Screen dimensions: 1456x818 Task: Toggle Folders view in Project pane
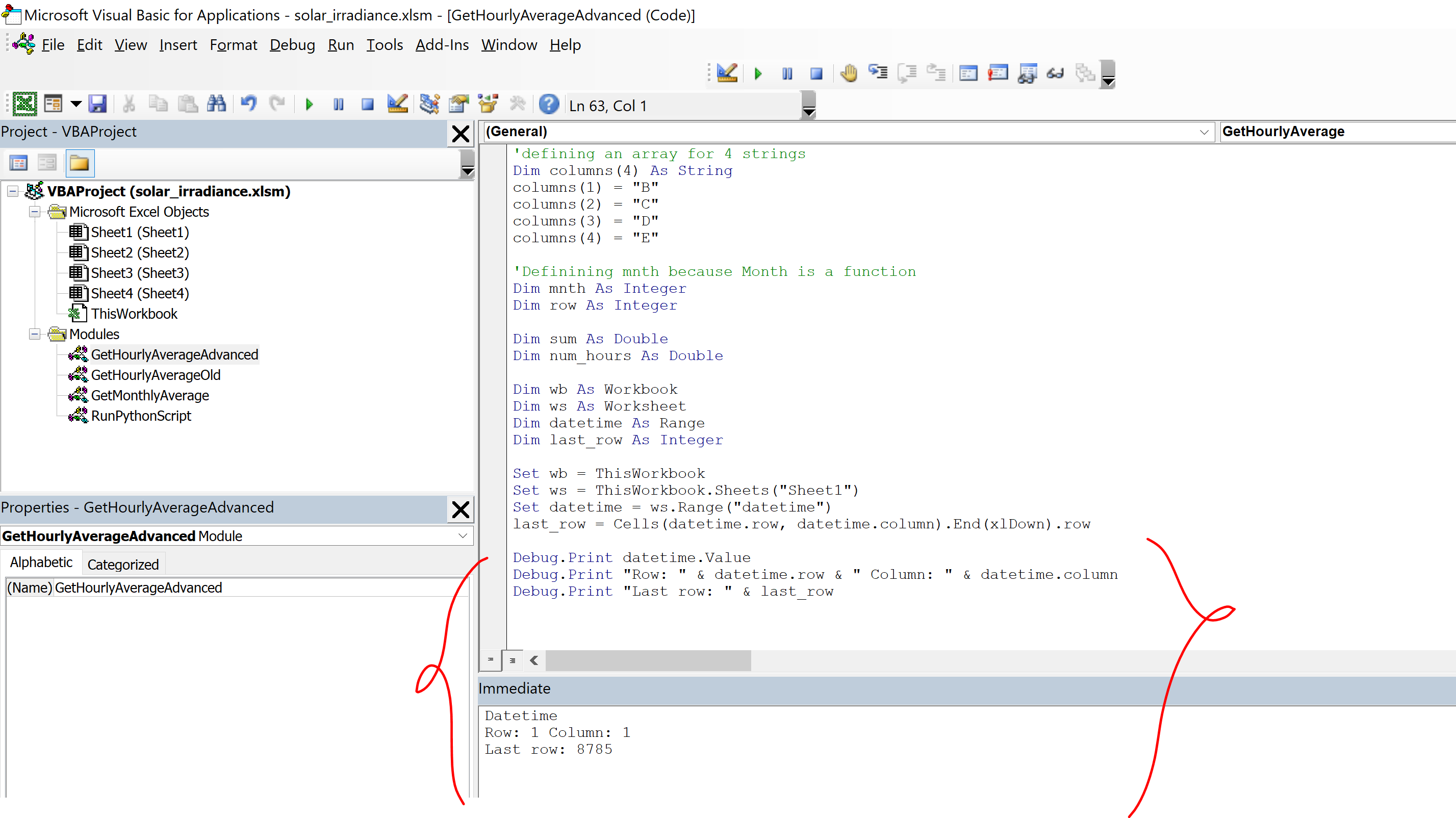click(80, 163)
